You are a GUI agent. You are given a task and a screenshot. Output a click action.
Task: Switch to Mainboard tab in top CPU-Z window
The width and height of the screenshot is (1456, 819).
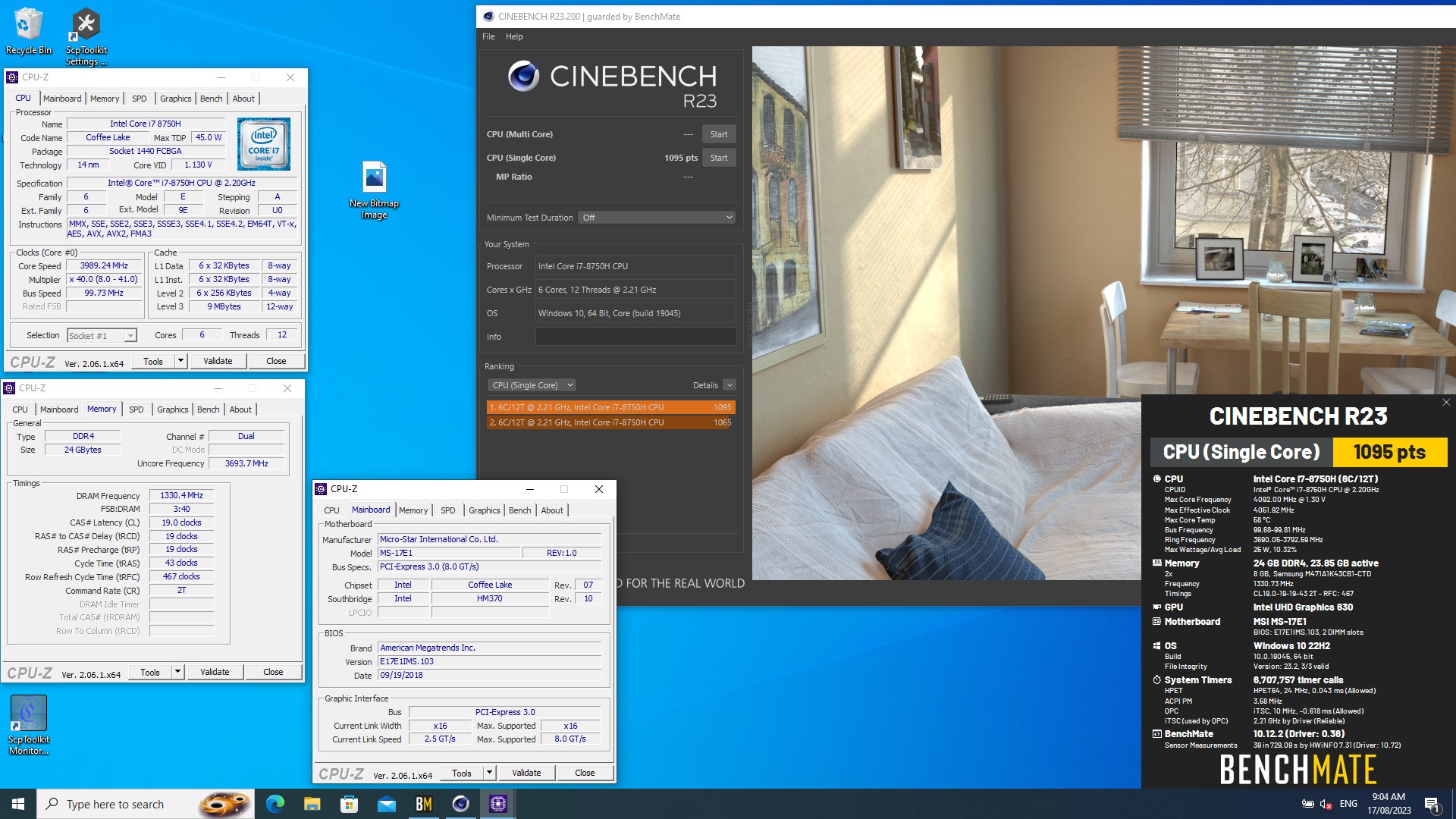pos(62,99)
